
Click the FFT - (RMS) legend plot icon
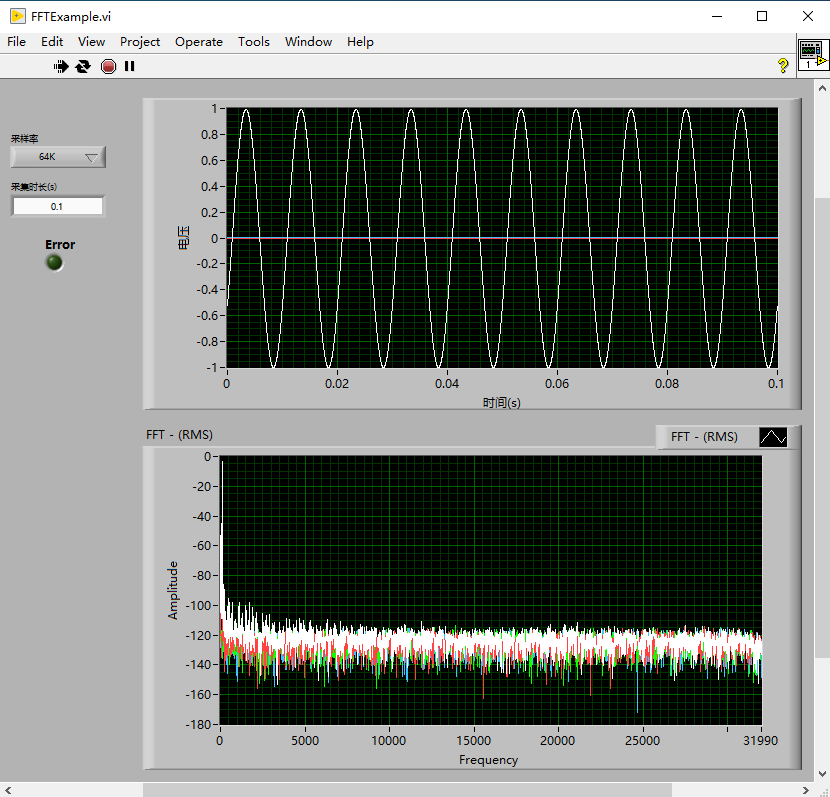[773, 437]
